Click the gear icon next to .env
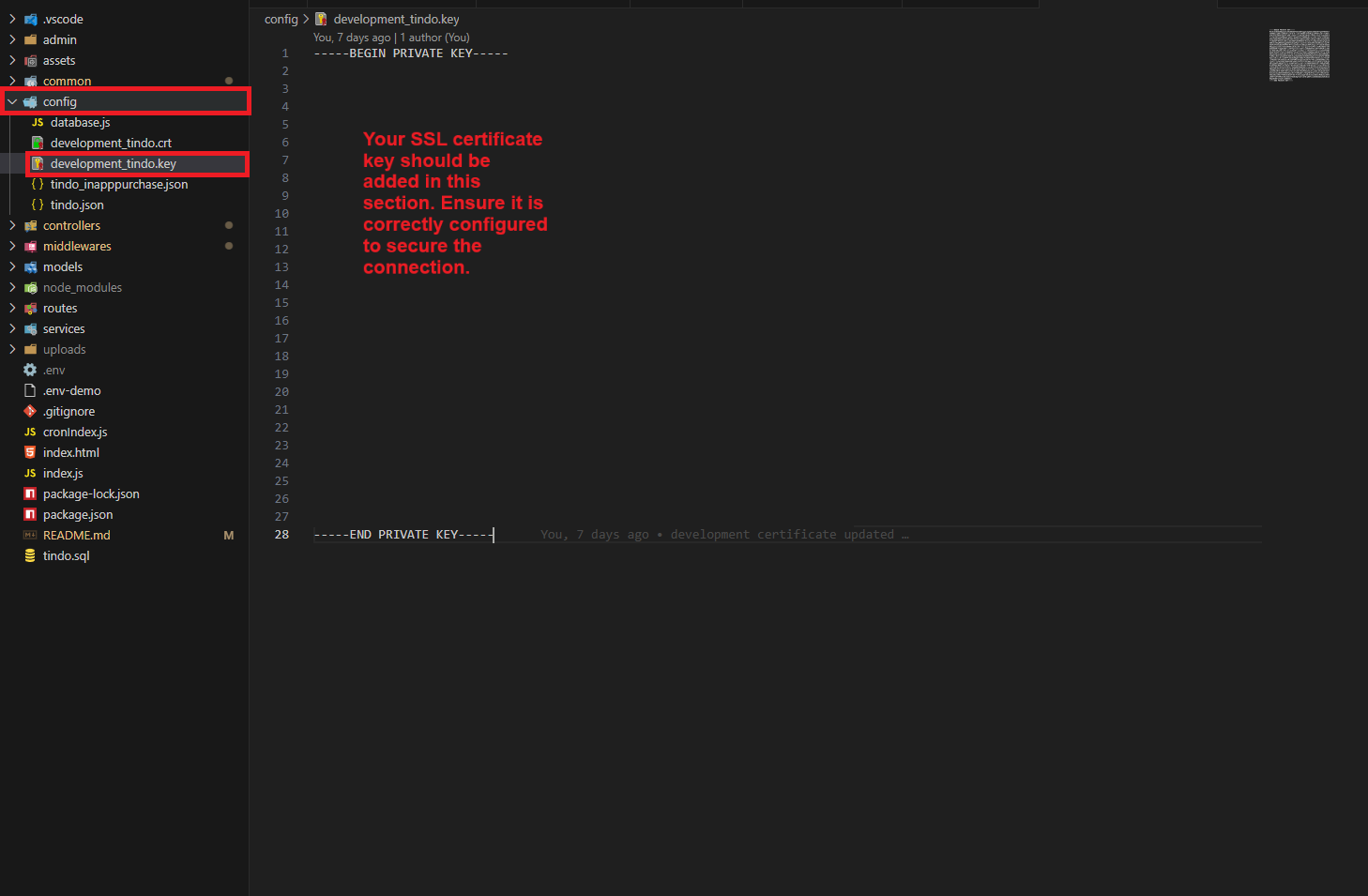The width and height of the screenshot is (1368, 896). [30, 371]
